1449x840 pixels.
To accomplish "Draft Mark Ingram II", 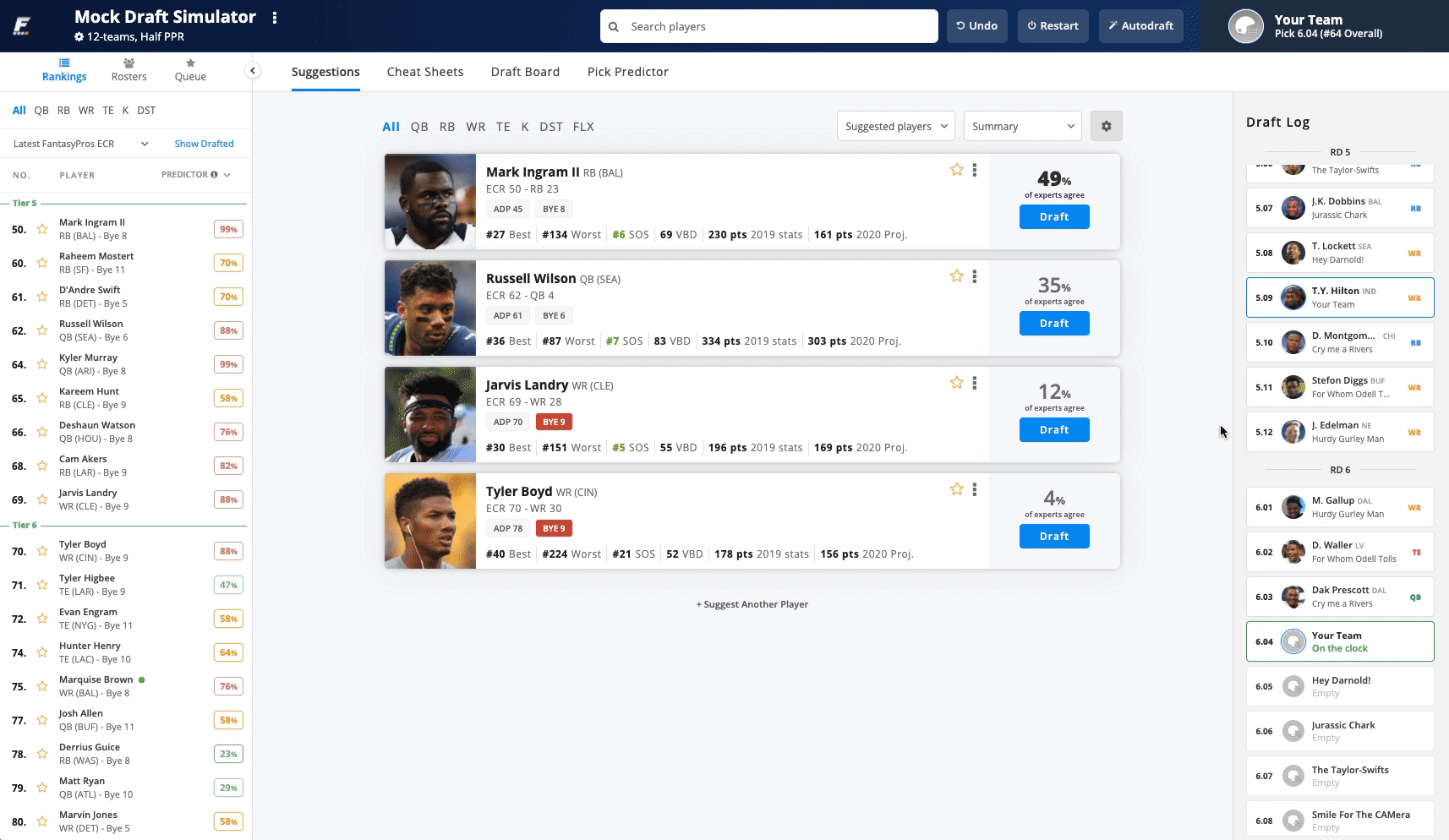I will coord(1054,217).
